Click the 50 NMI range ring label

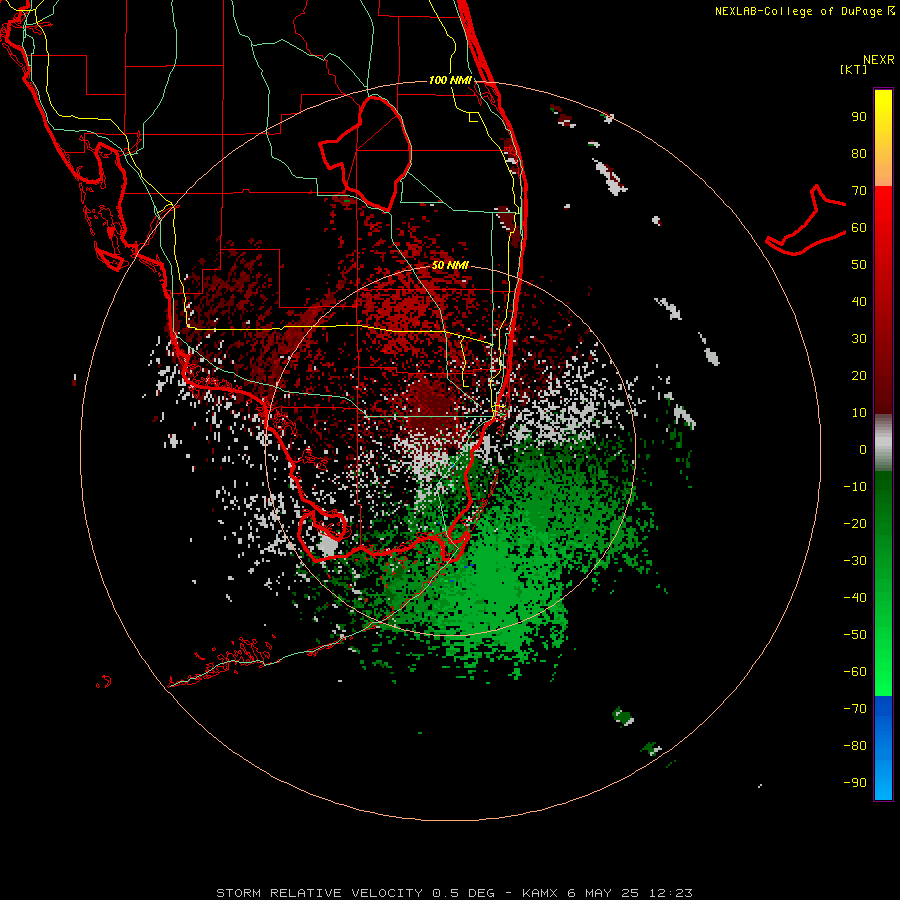point(450,265)
